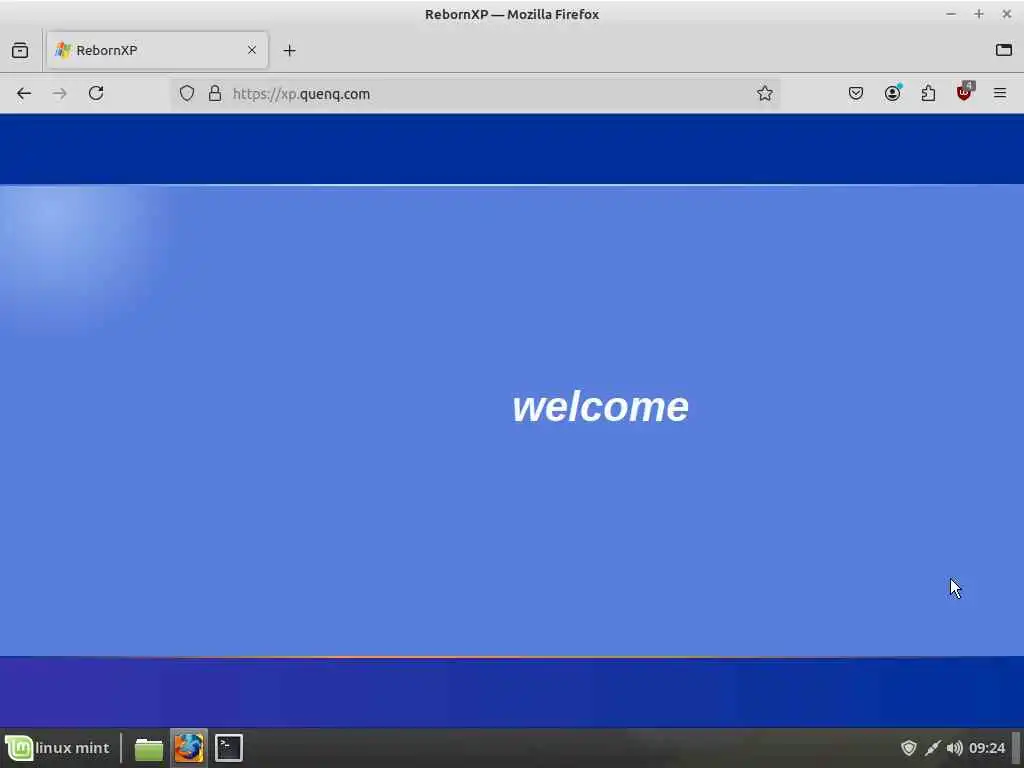The height and width of the screenshot is (768, 1024).
Task: Maximize the Firefox window
Action: point(978,14)
